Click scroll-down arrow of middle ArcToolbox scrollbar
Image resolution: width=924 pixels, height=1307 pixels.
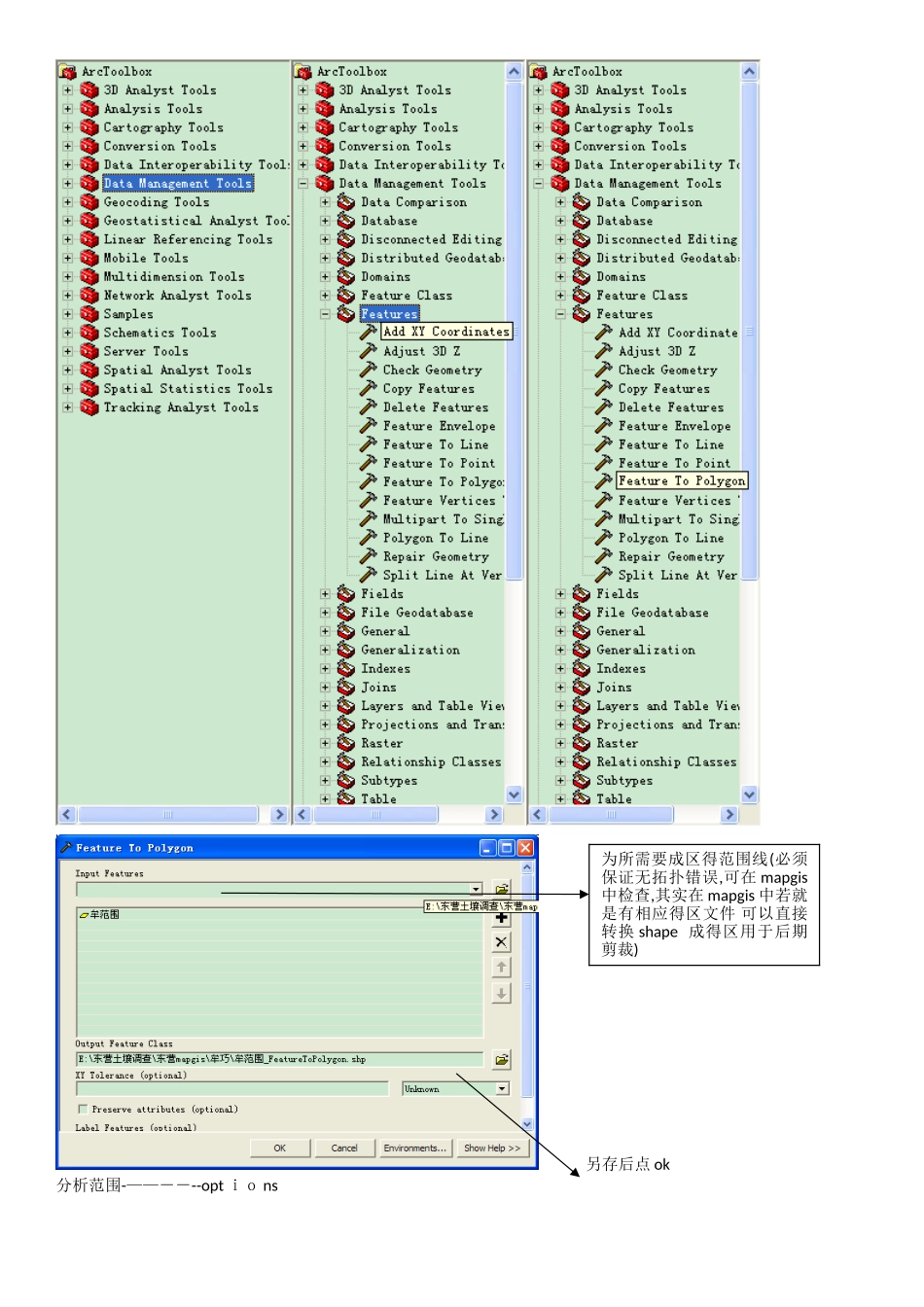pyautogui.click(x=515, y=794)
